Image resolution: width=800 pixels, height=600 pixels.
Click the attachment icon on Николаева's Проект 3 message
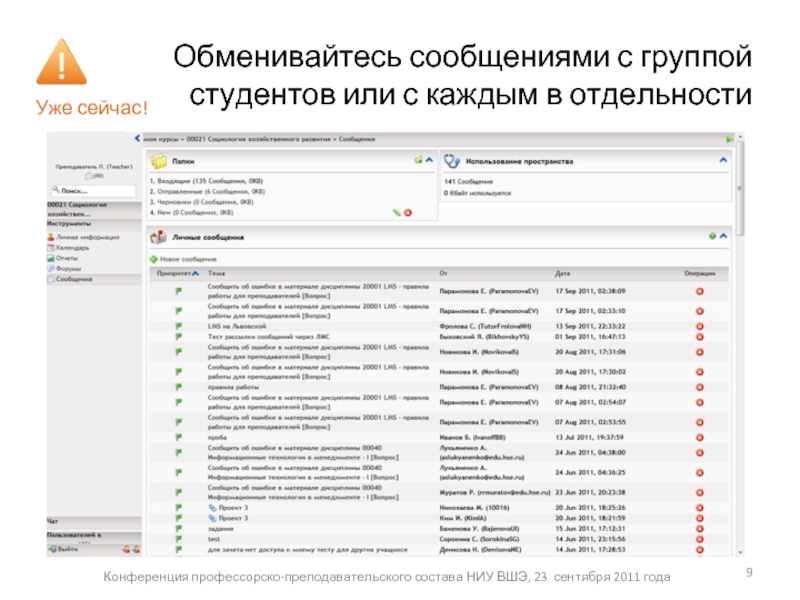(212, 508)
